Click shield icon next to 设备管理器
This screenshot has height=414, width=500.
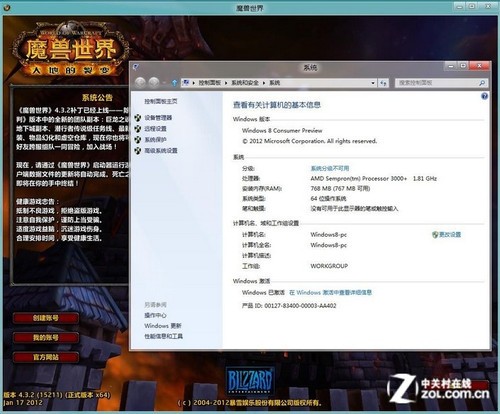pos(138,118)
